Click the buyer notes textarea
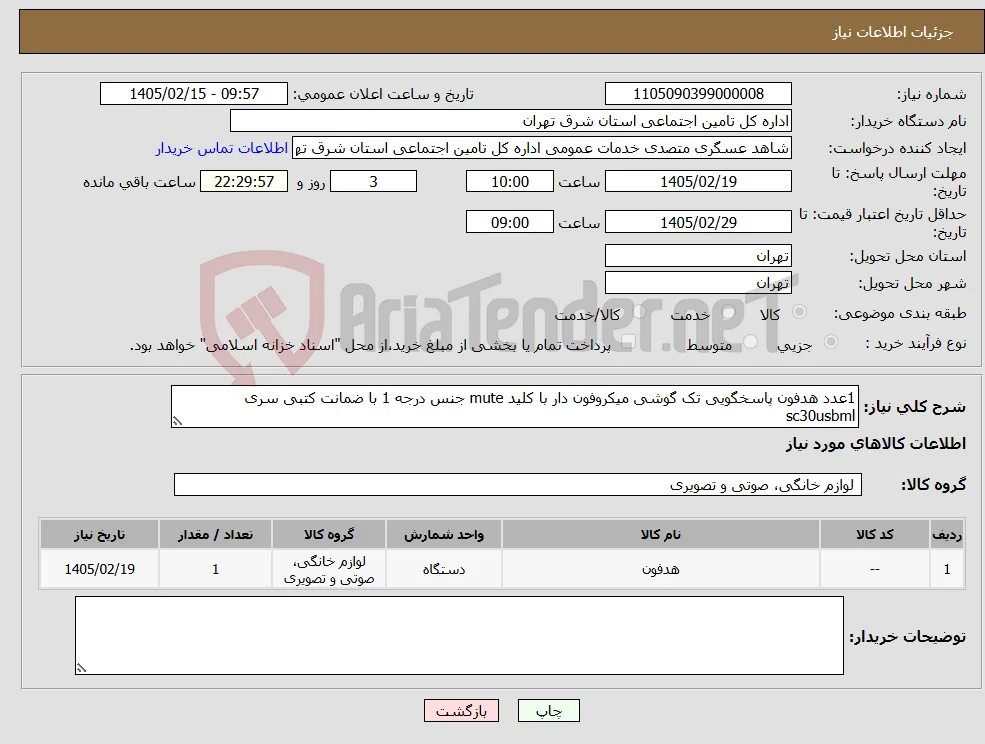The image size is (985, 744). pos(459,635)
